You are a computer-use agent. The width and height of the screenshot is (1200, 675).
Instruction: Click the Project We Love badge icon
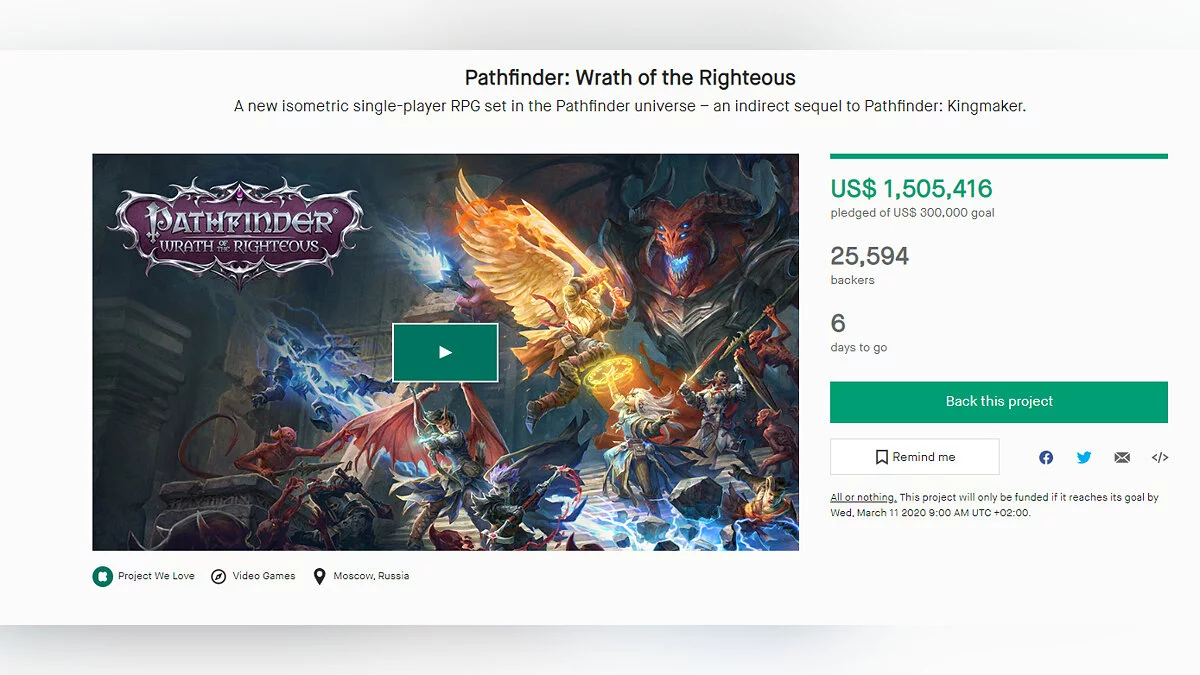point(102,576)
